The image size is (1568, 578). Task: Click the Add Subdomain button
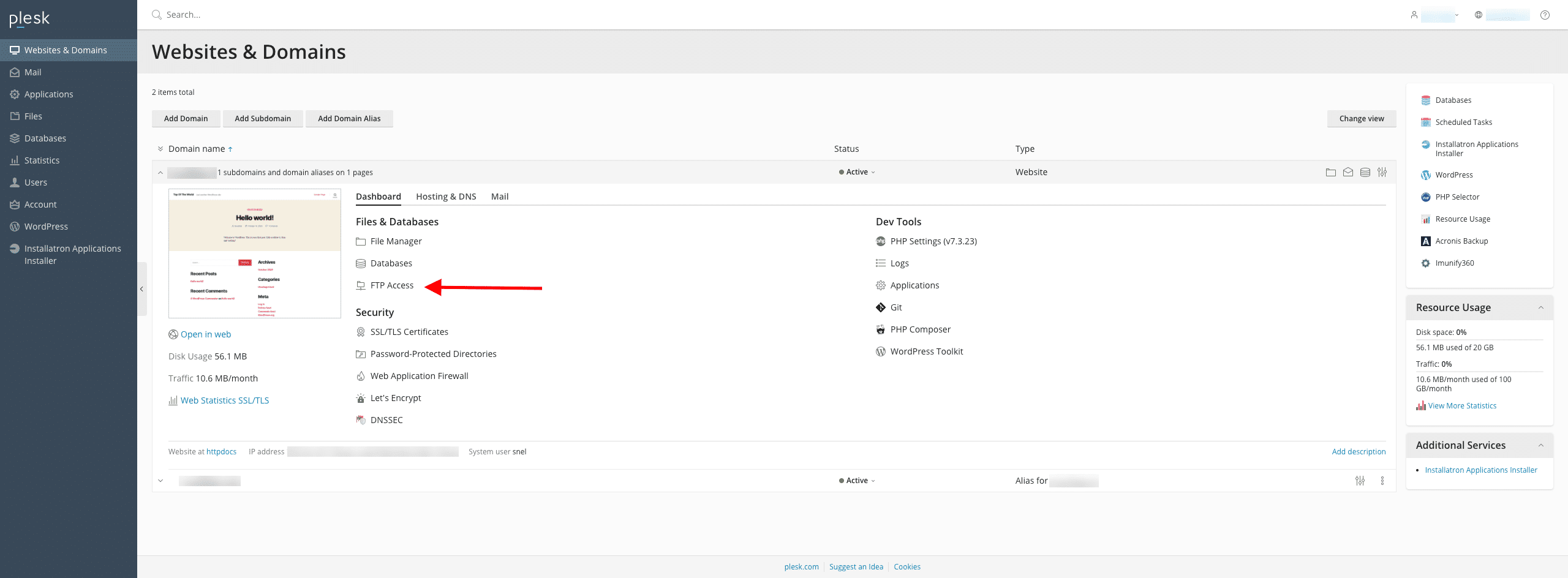(x=263, y=119)
